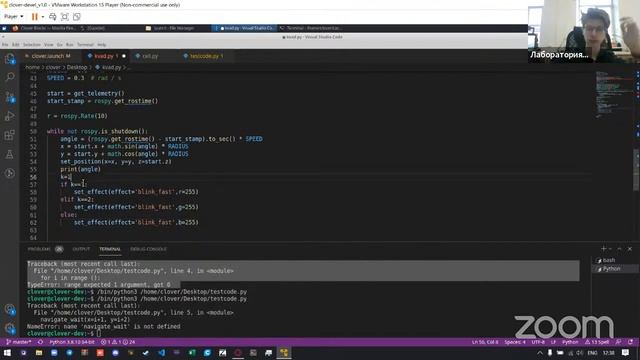Screen dimensions: 640x360
Task: Open Source Control view in activity bar
Action: [x=10, y=97]
